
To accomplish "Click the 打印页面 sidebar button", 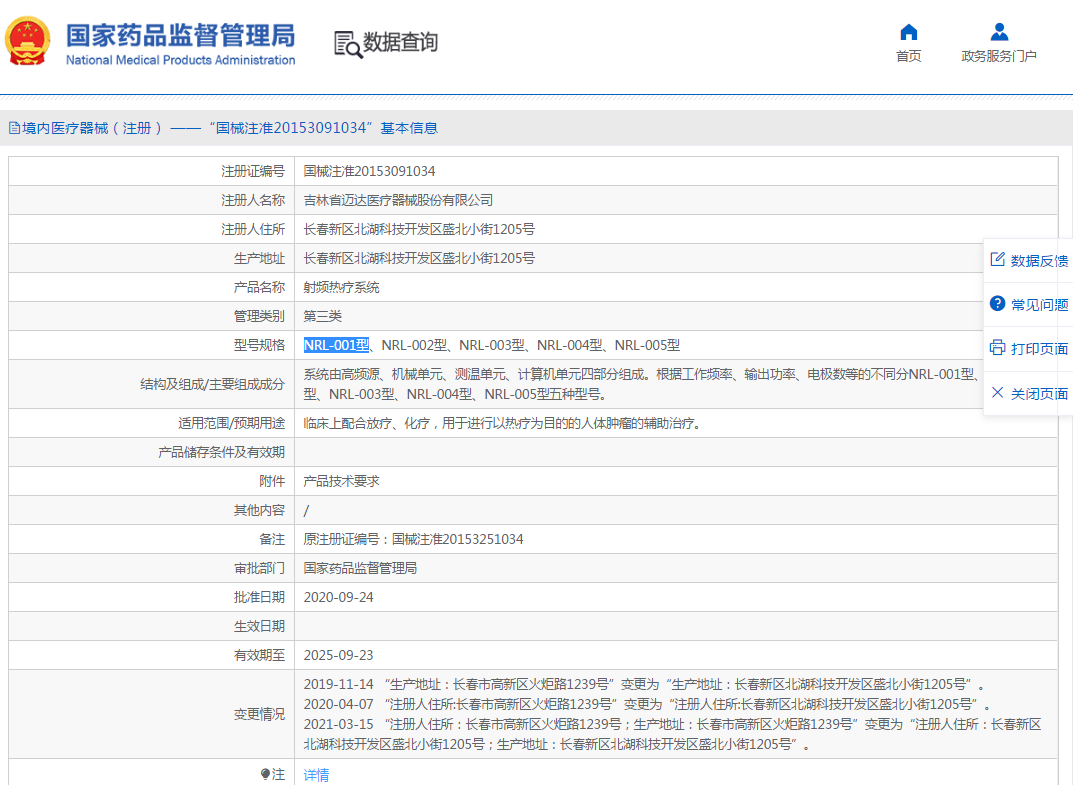I will (1029, 348).
